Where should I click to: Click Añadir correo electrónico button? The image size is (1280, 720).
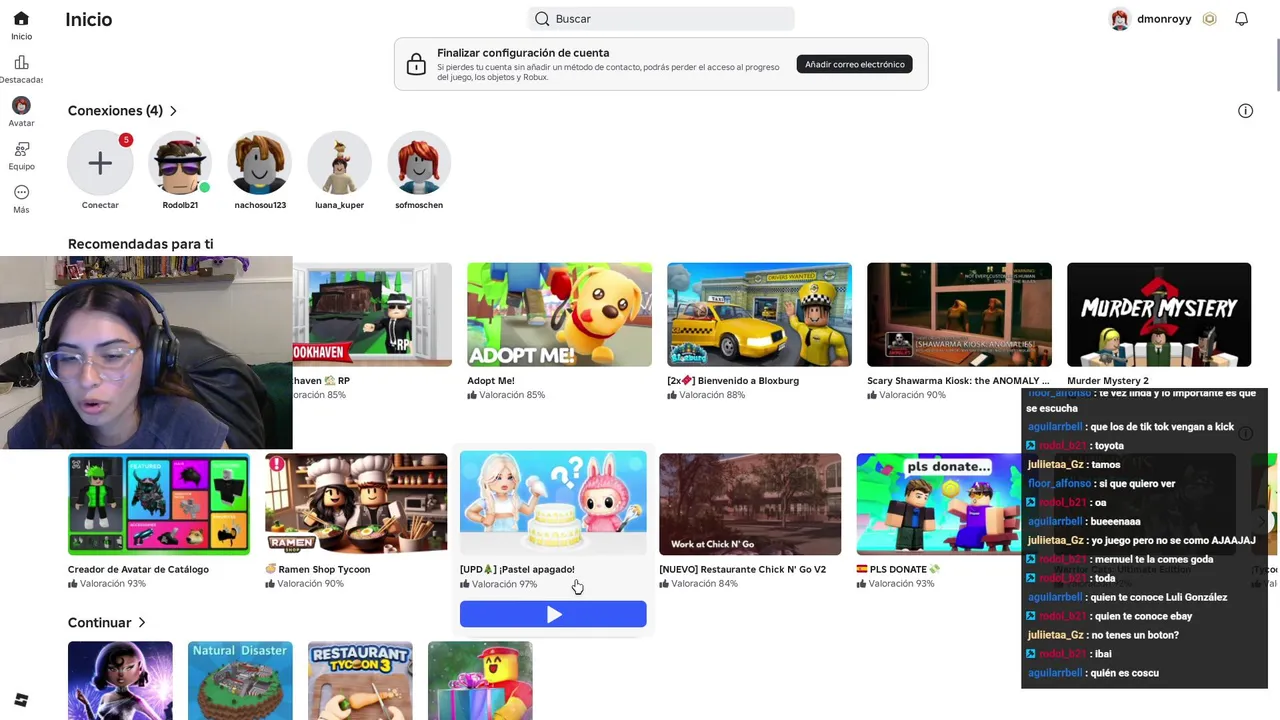click(x=855, y=64)
